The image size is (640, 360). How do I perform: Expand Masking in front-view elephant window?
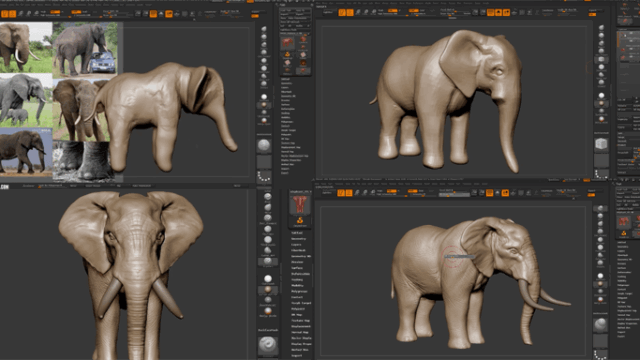(297, 280)
